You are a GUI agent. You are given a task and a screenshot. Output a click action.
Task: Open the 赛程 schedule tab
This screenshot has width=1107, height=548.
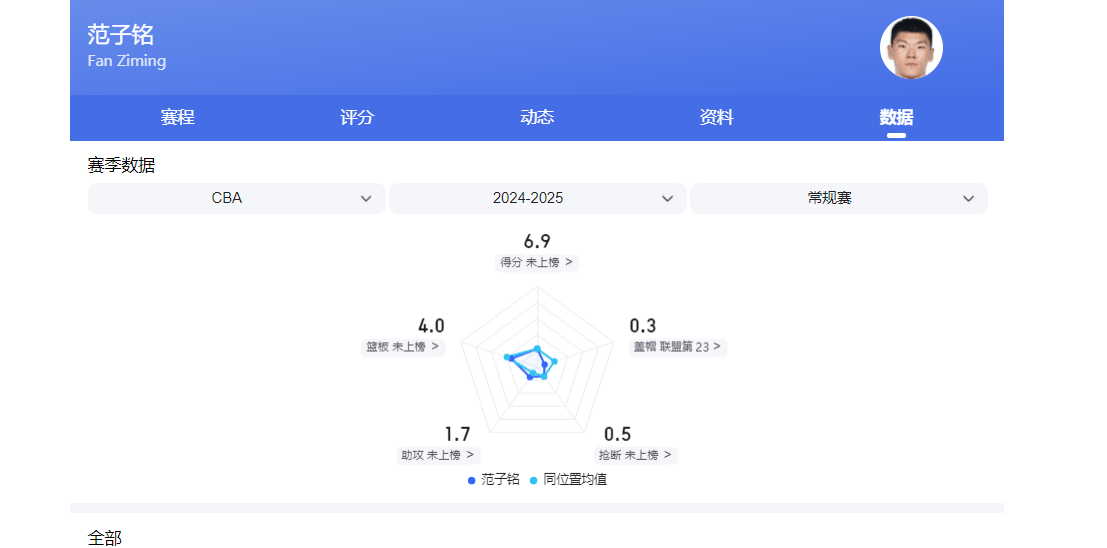[177, 117]
